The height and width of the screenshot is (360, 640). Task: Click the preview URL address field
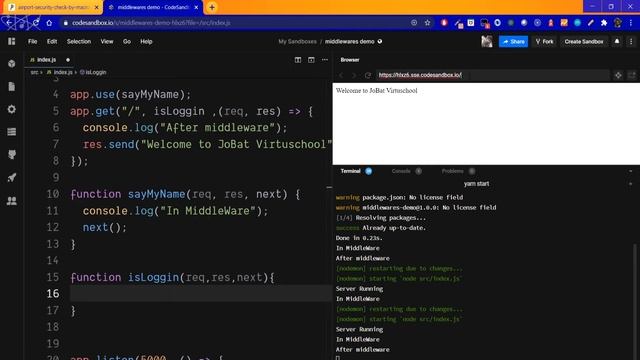[x=493, y=75]
